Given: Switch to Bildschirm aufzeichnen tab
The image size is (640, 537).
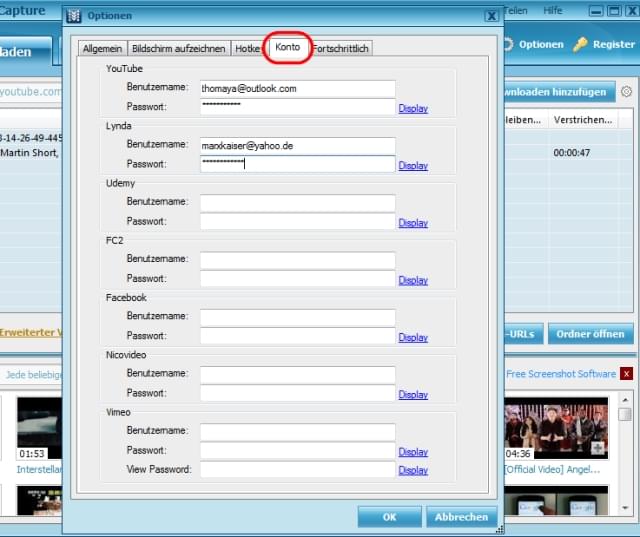Looking at the screenshot, I should coord(179,49).
